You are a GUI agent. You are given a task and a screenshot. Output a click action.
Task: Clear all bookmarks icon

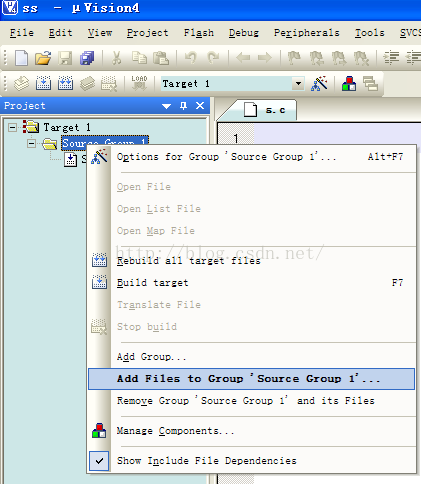click(361, 58)
